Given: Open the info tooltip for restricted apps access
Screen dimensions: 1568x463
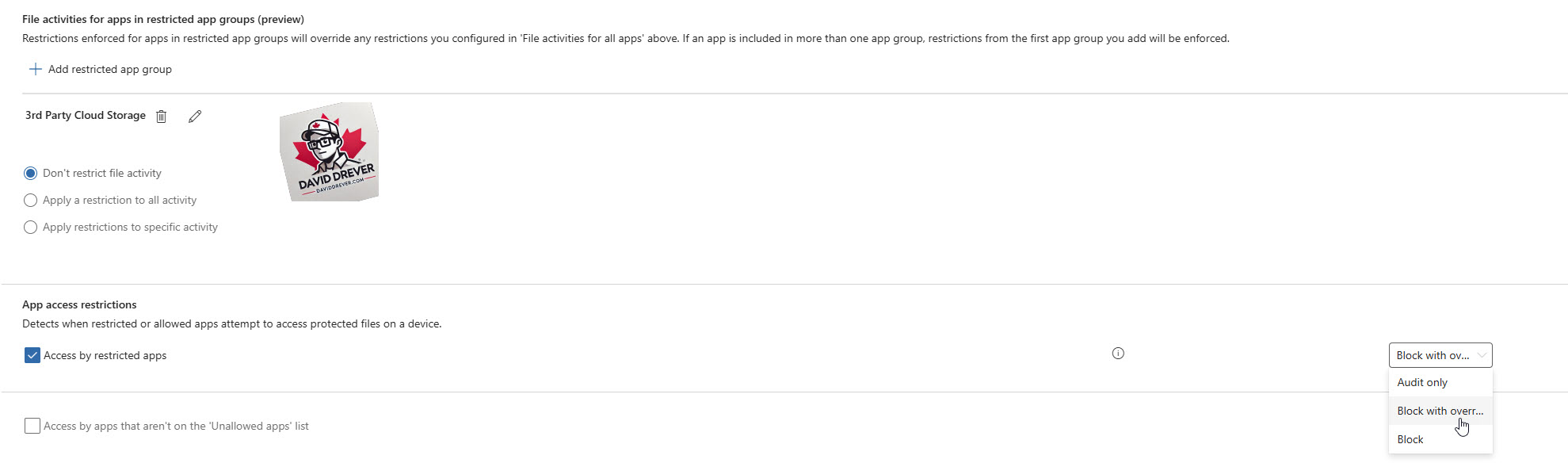Looking at the screenshot, I should (1118, 354).
